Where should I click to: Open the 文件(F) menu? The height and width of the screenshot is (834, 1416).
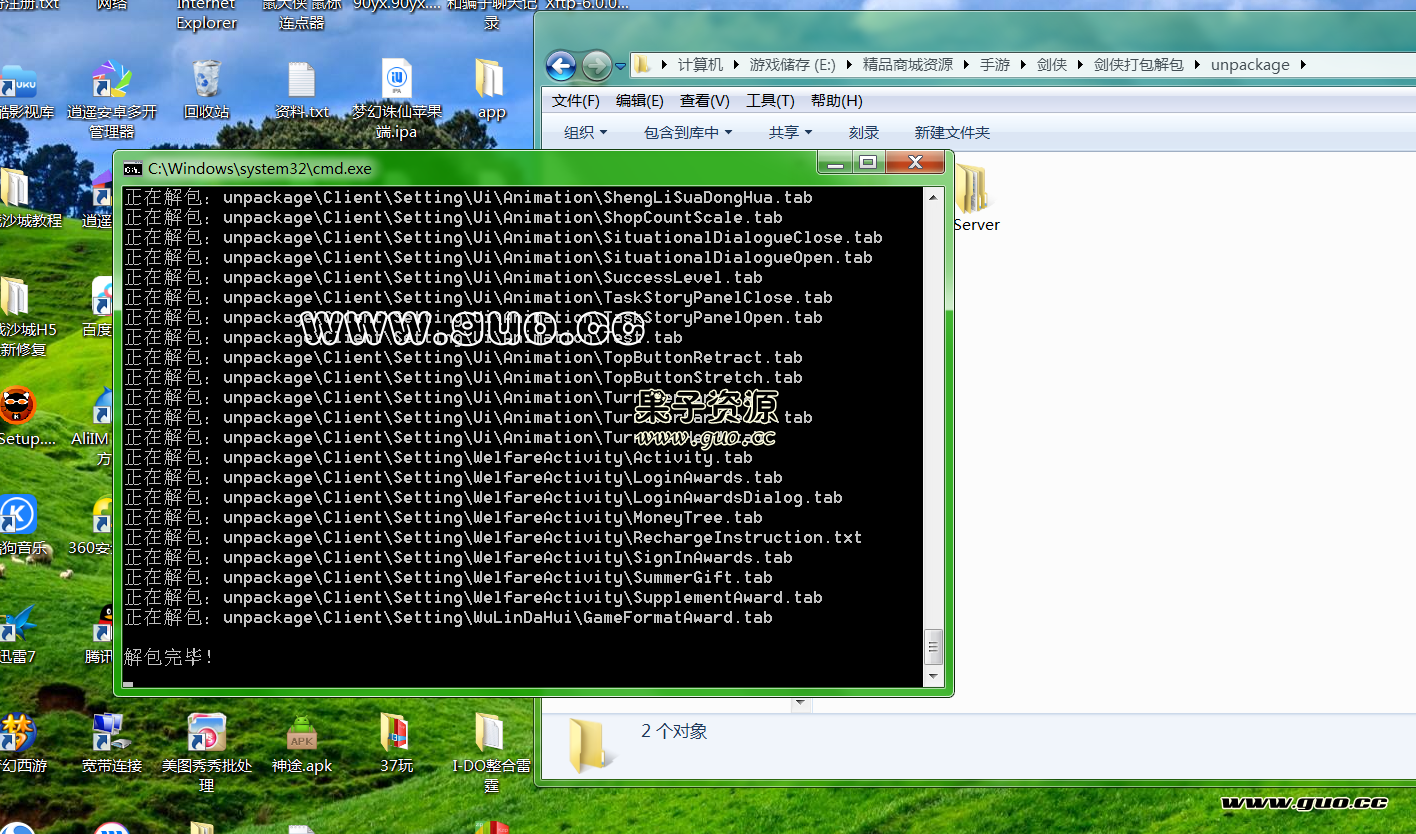click(x=575, y=101)
